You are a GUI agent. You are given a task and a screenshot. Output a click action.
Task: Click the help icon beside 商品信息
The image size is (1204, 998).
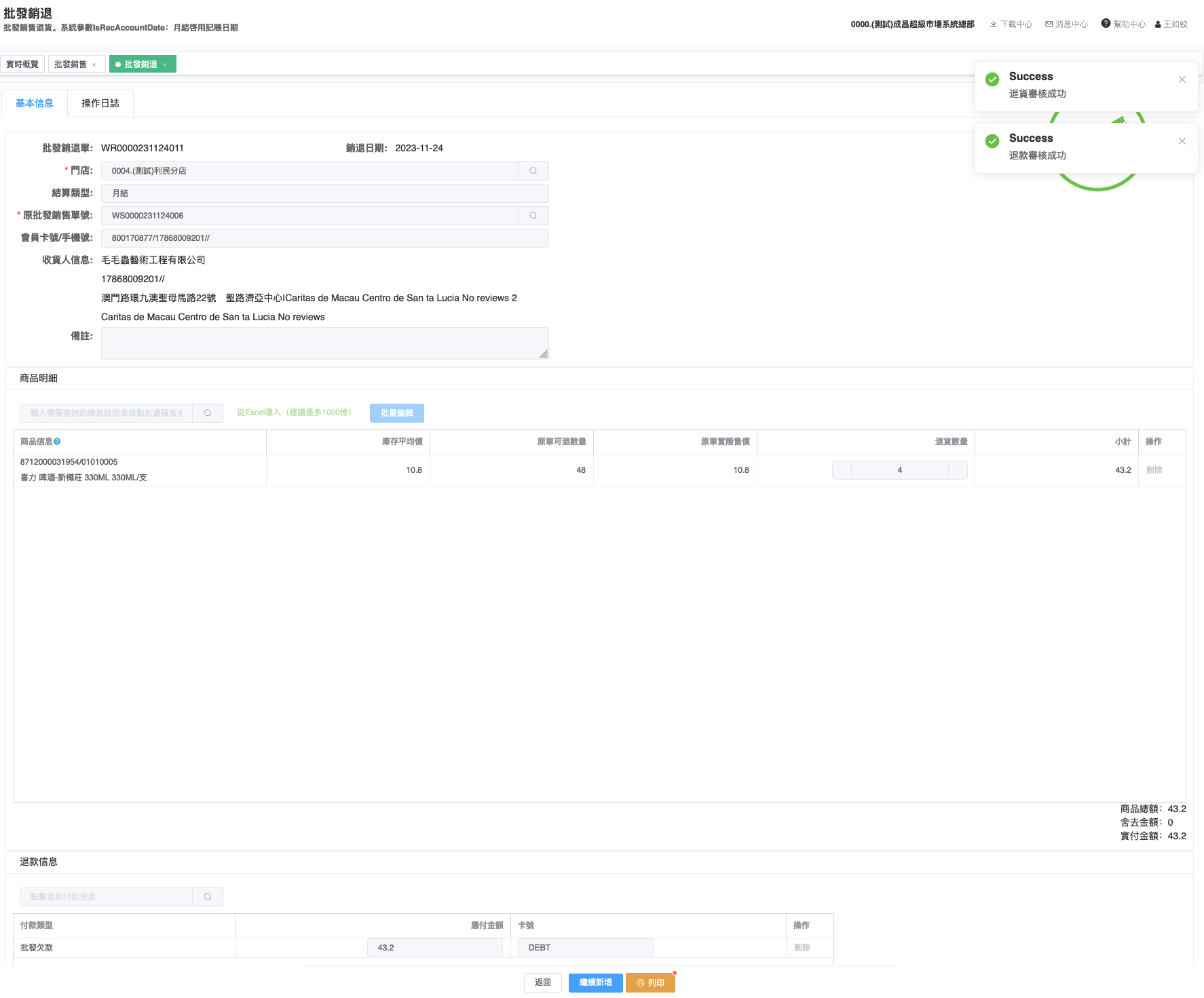click(58, 442)
